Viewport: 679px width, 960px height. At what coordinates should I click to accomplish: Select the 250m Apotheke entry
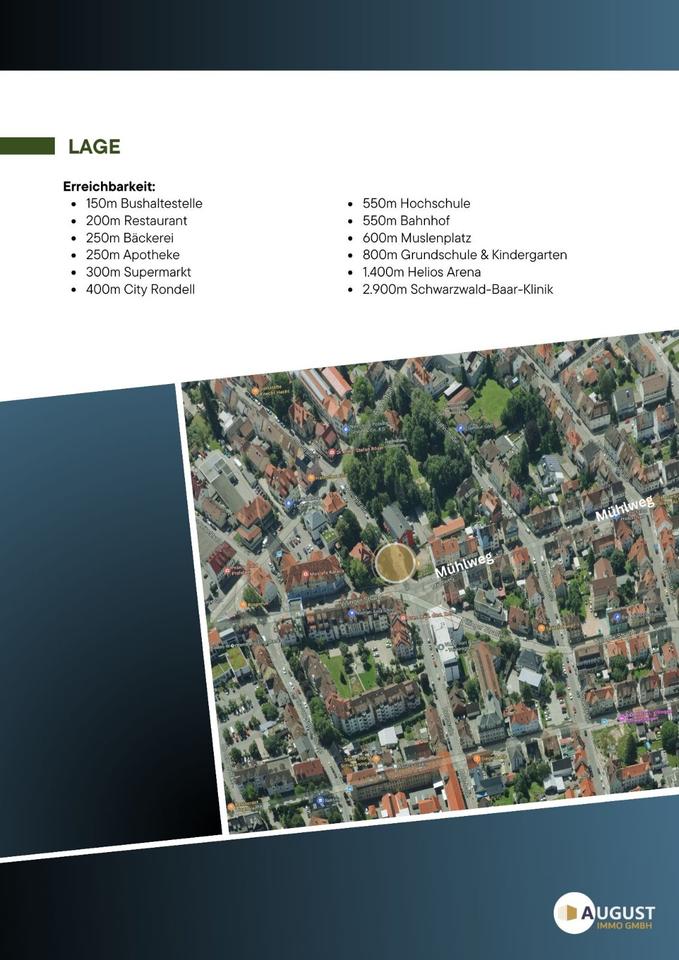(132, 255)
